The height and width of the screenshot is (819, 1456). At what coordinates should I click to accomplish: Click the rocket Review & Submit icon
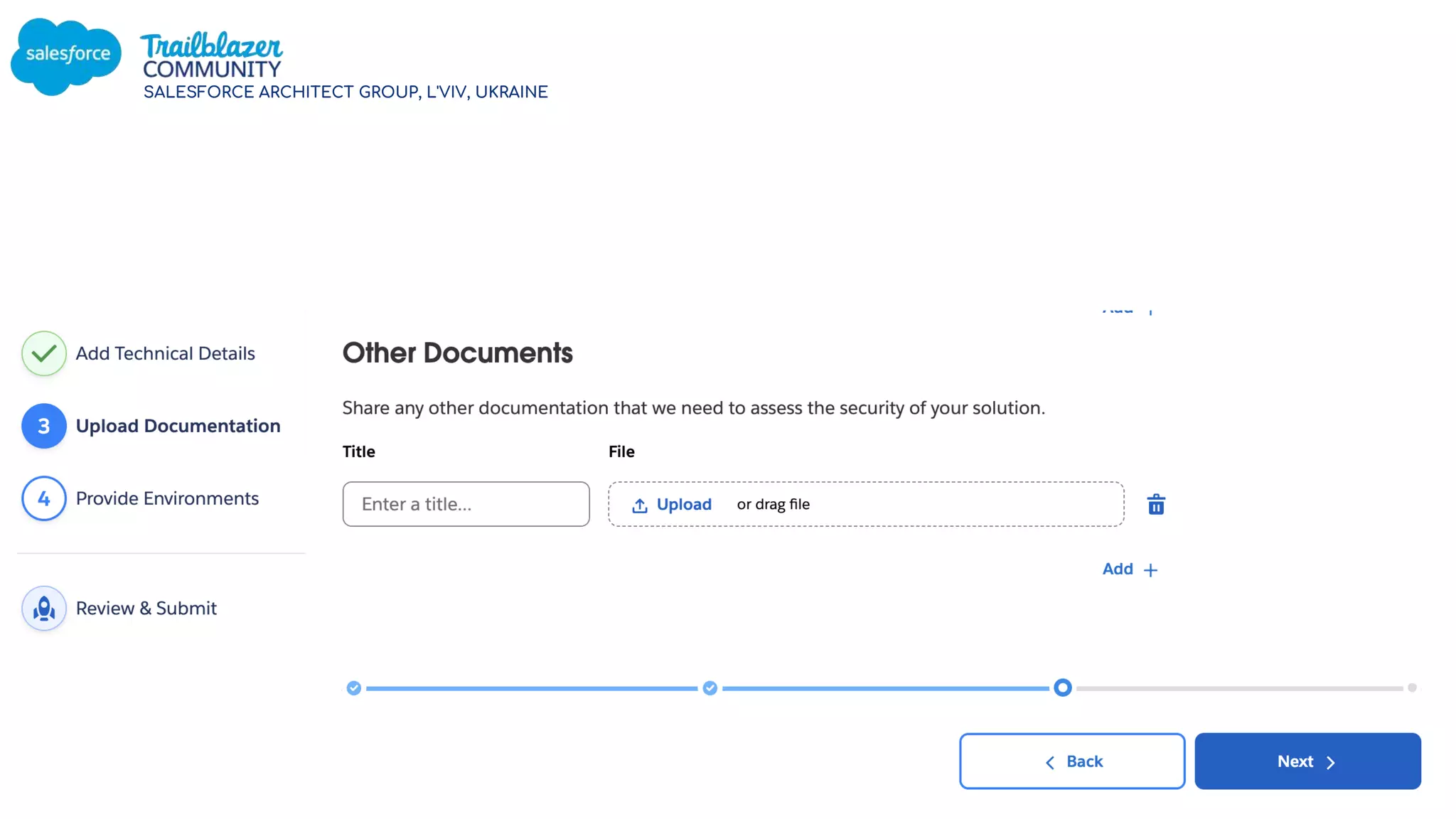(44, 609)
